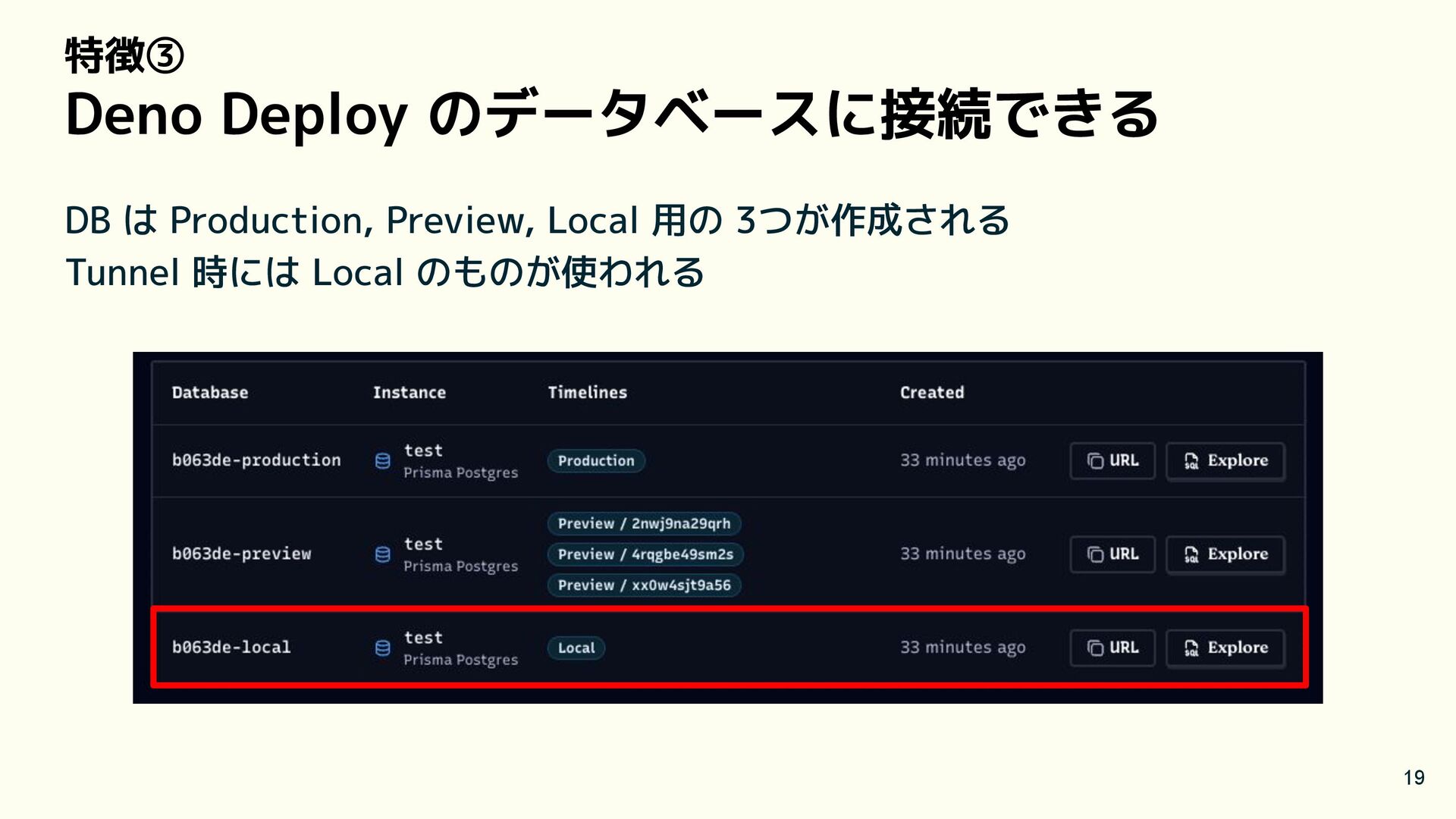Open the b063de-preview database name

241,554
